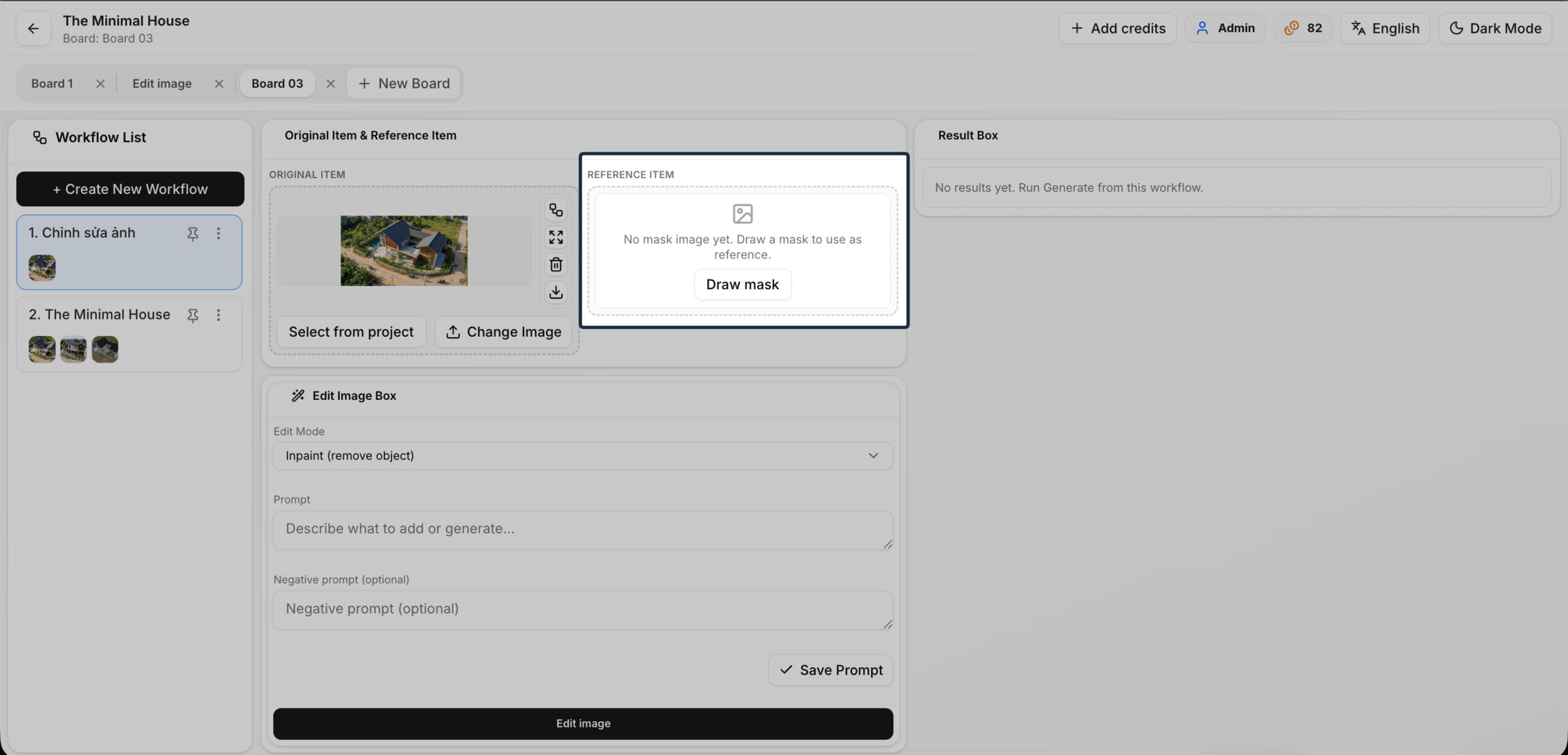Screen dimensions: 1568x755
Task: Click the Draw mask button
Action: tap(742, 285)
